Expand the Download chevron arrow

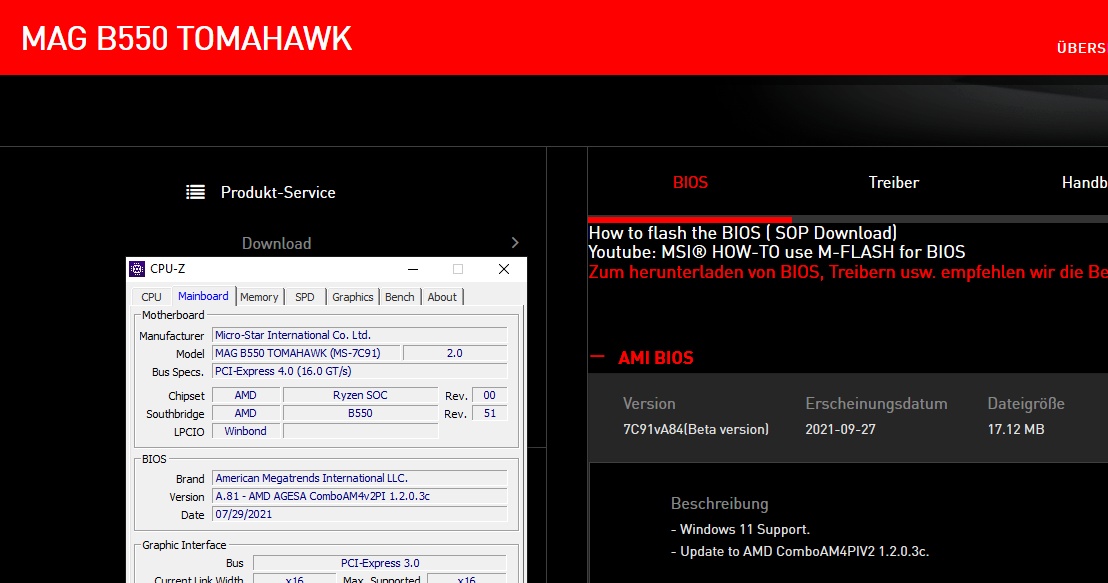(515, 242)
